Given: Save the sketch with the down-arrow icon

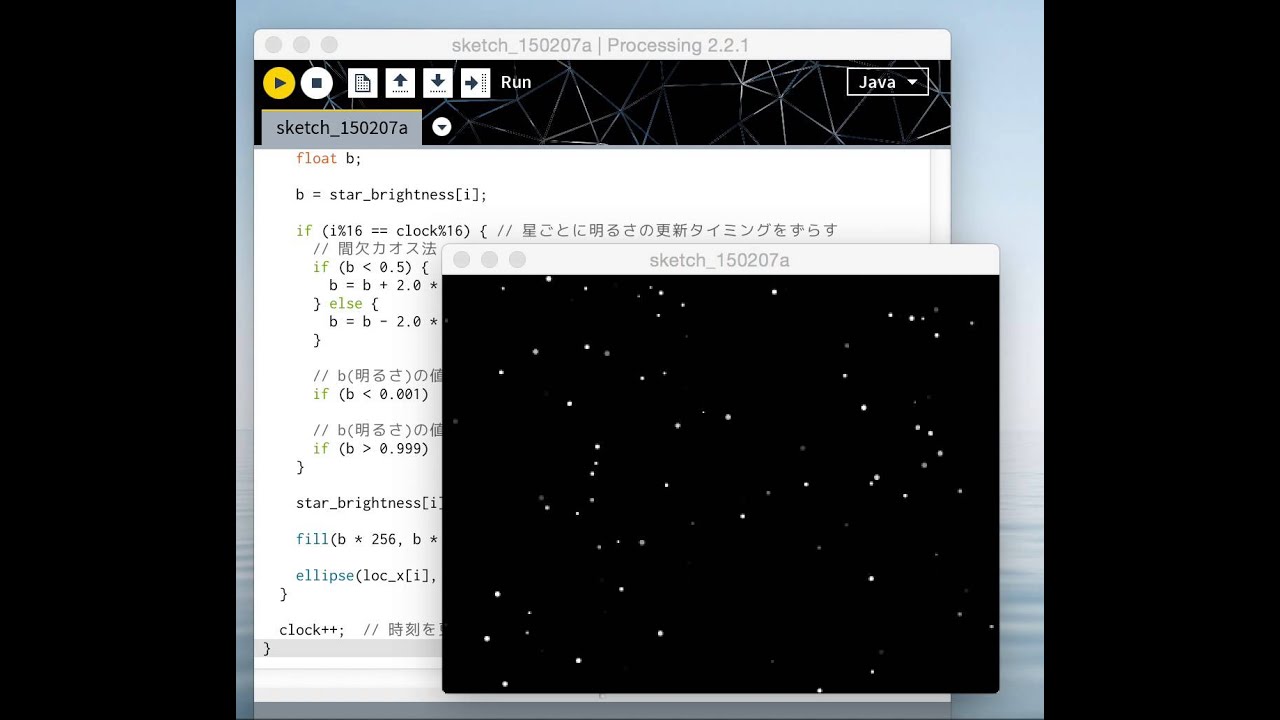Looking at the screenshot, I should tap(438, 83).
